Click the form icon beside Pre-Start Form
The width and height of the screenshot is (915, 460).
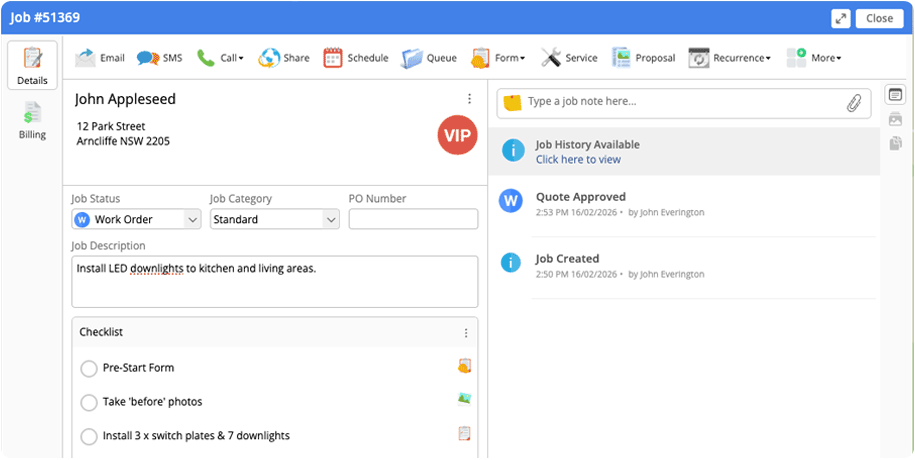(x=465, y=366)
